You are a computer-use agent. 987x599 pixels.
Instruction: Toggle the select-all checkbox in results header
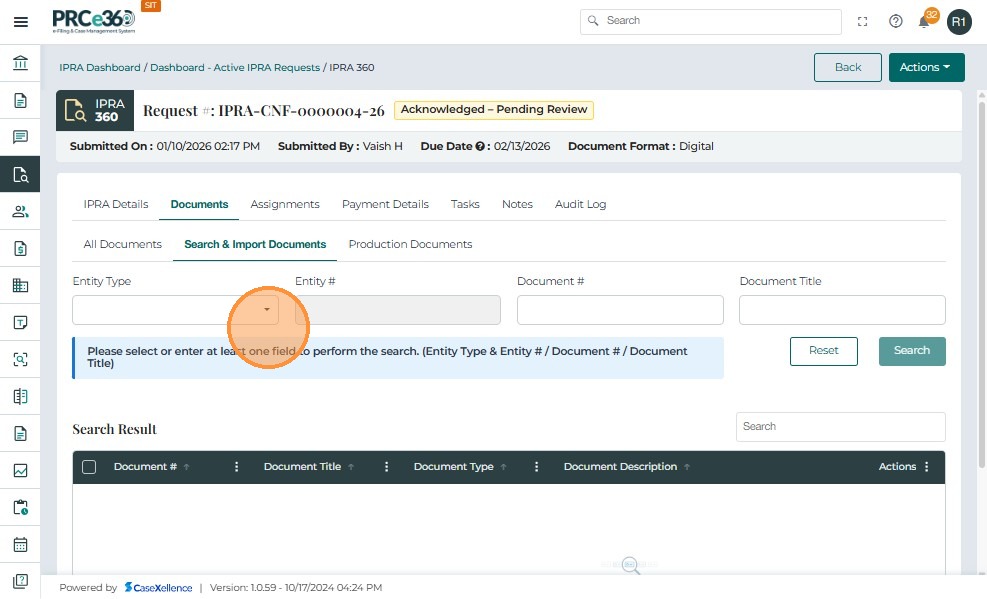click(x=89, y=467)
